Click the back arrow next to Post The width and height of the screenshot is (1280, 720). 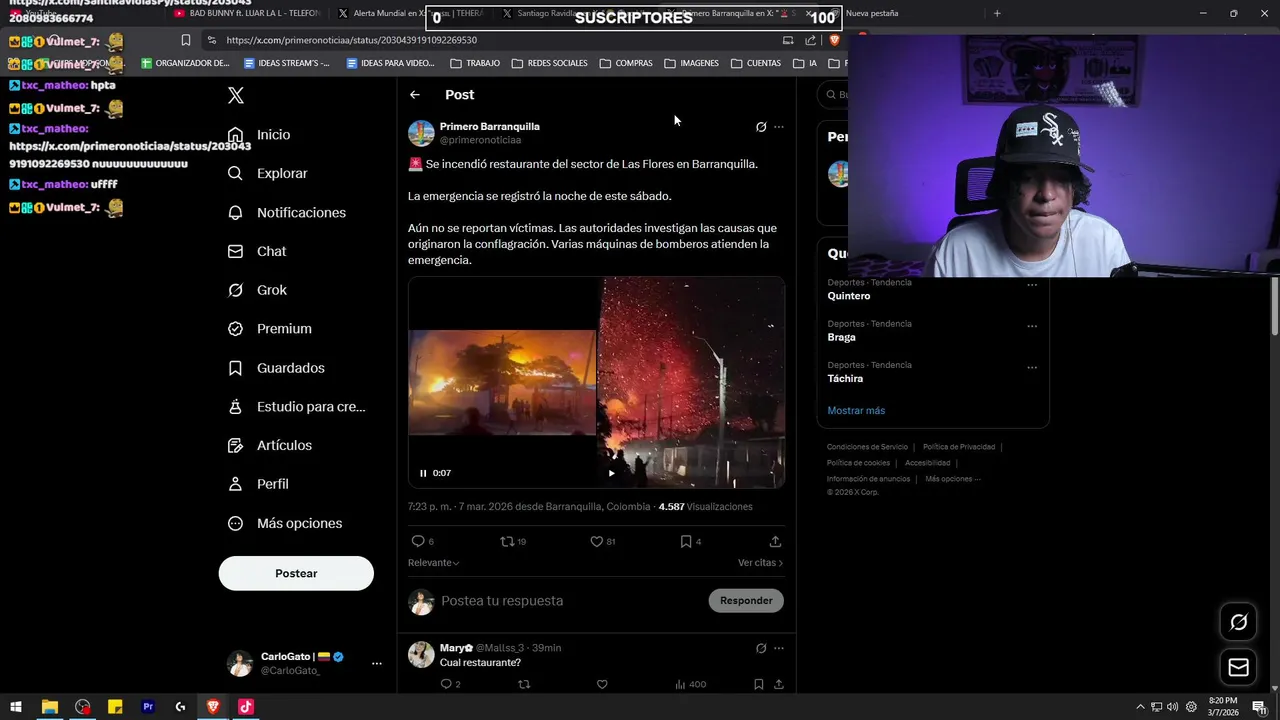(x=415, y=95)
